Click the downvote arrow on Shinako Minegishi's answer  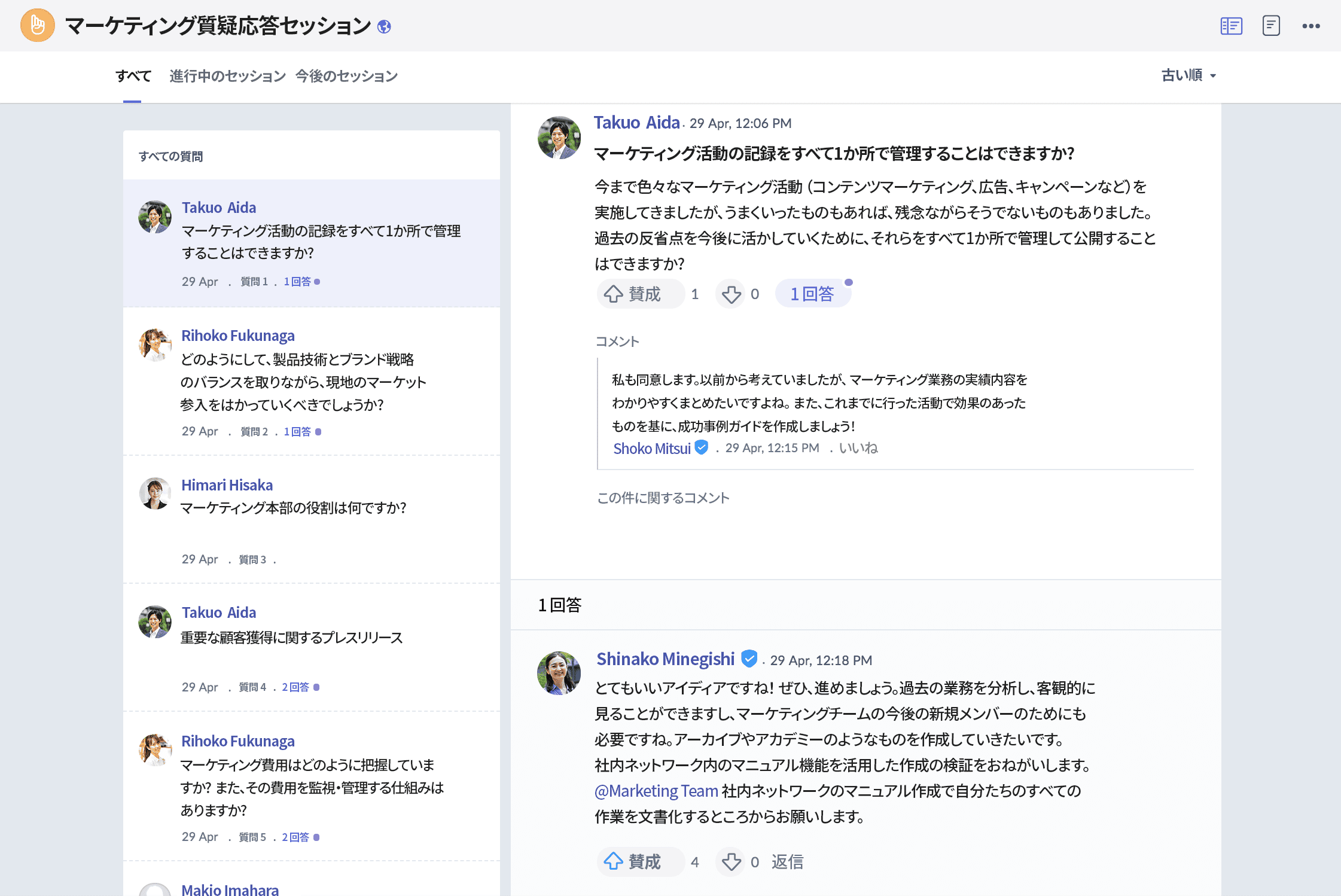pyautogui.click(x=731, y=862)
